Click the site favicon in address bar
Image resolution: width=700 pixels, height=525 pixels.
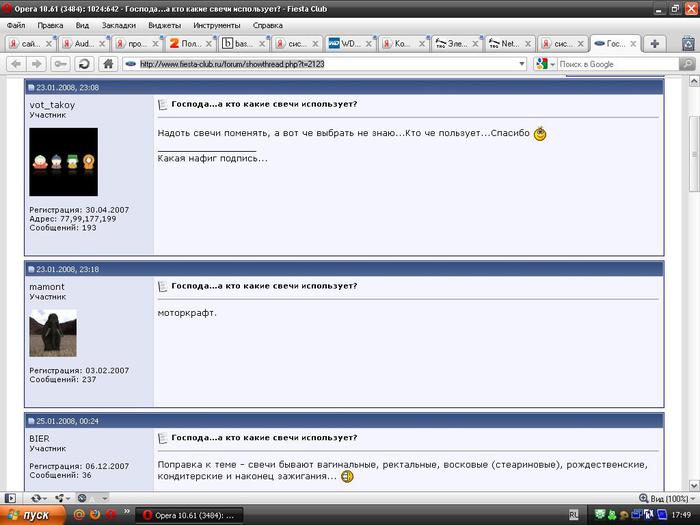coord(130,64)
